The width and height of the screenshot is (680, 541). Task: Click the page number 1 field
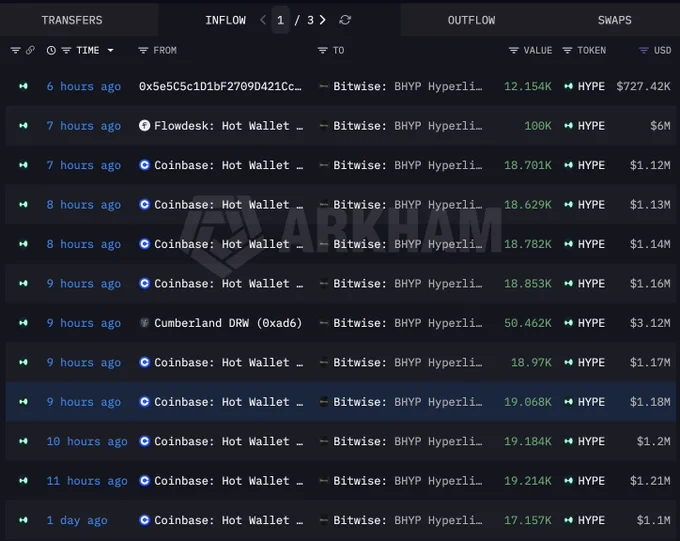coord(281,20)
